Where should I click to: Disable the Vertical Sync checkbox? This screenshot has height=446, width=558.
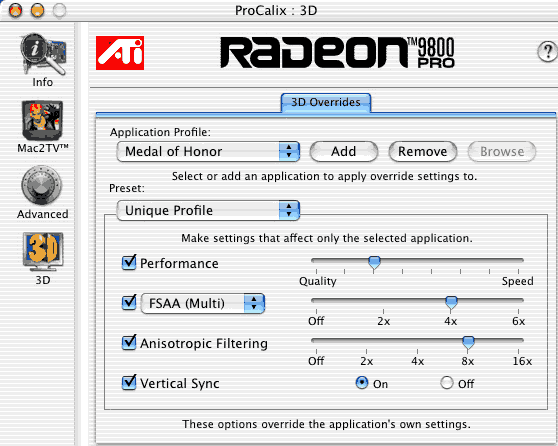coord(129,383)
